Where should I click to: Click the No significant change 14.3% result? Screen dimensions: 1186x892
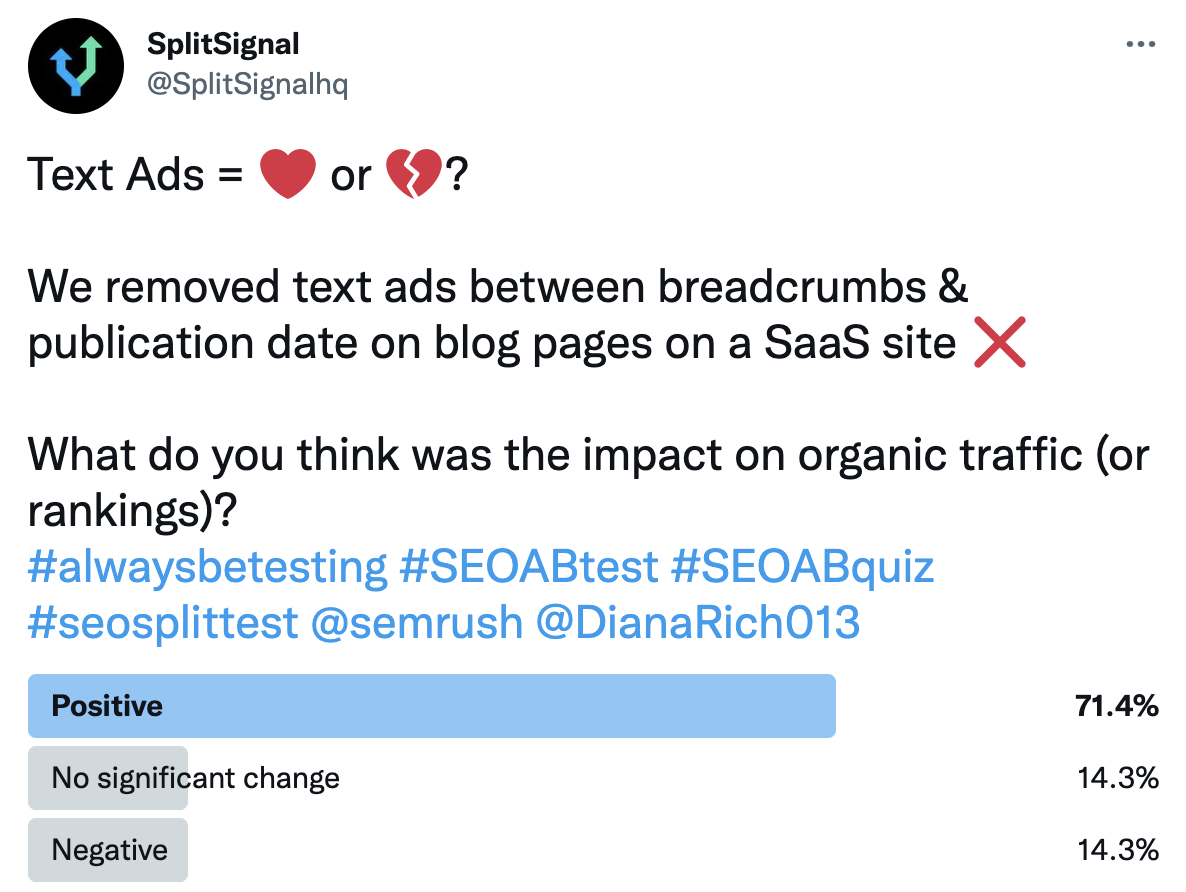pyautogui.click(x=1118, y=778)
